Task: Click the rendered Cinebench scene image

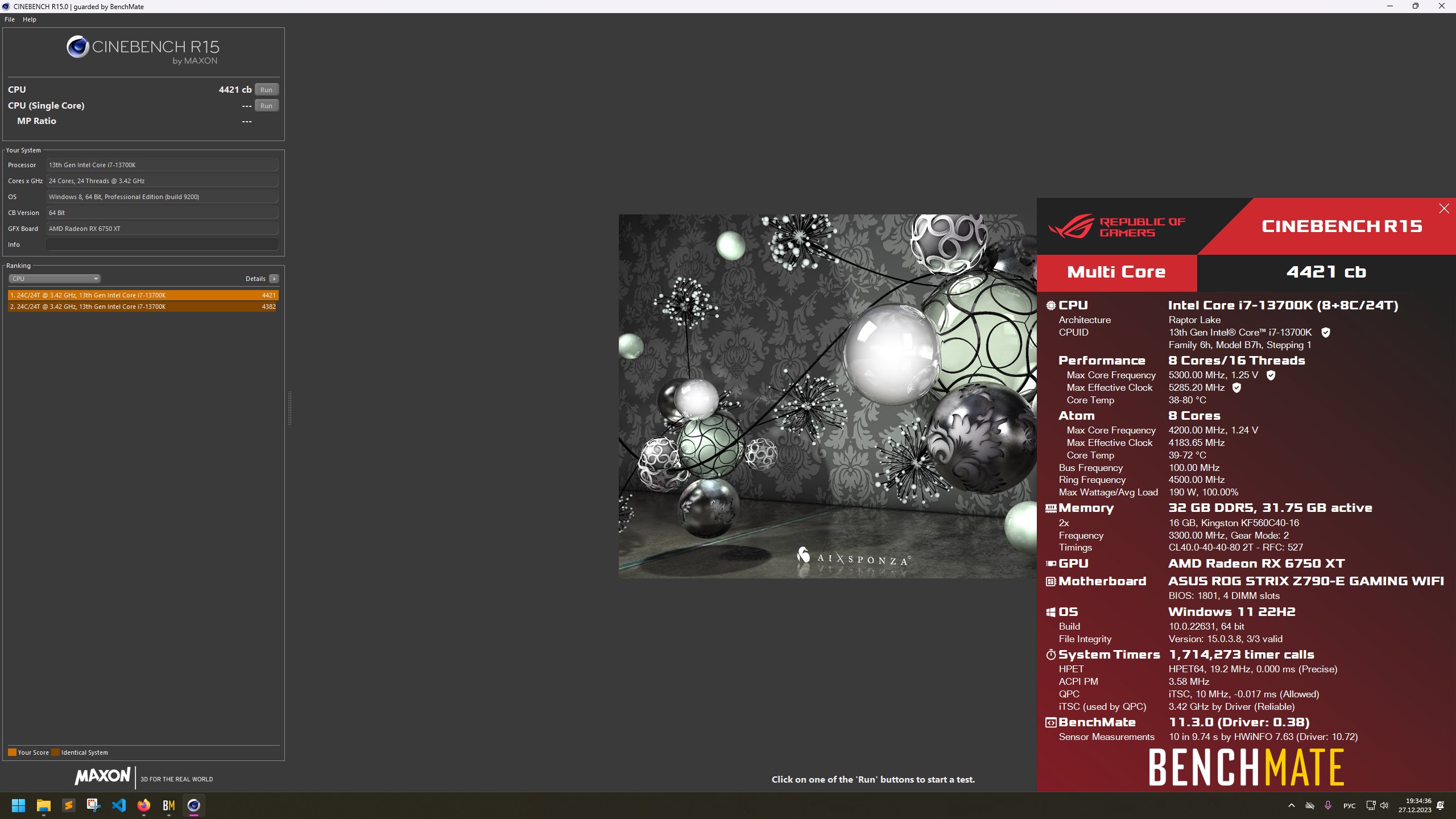Action: pos(828,396)
